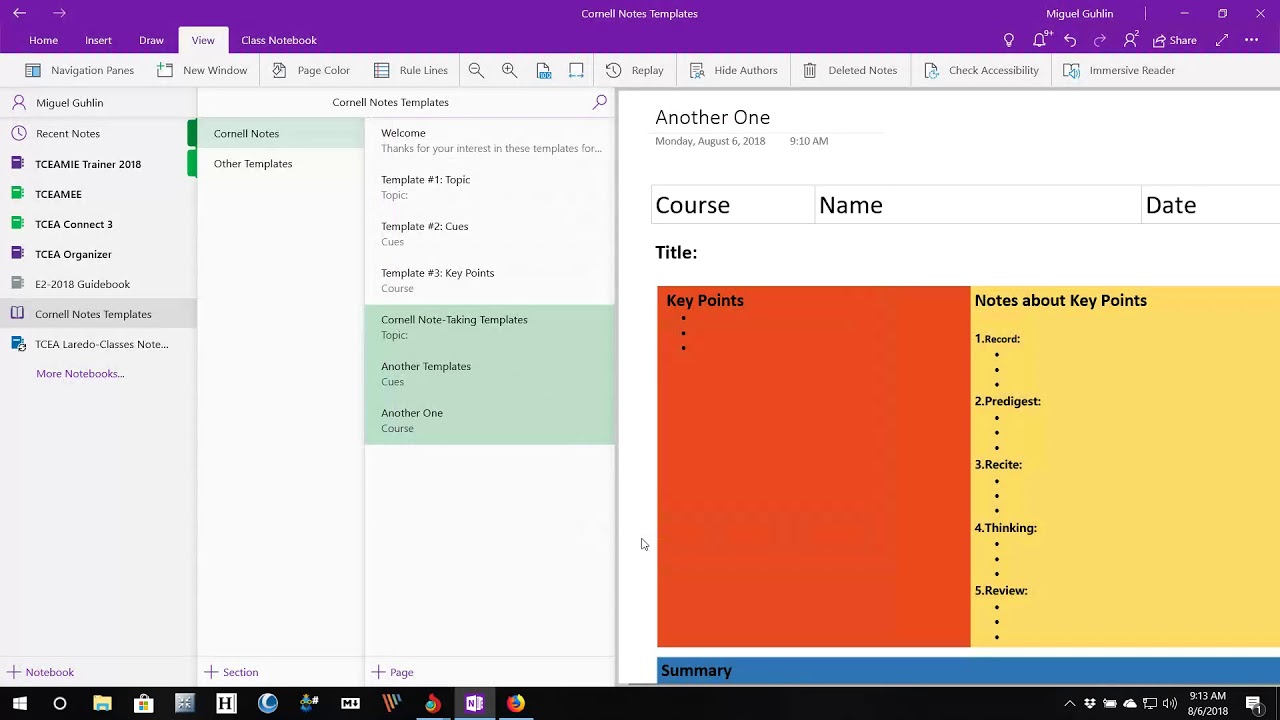
Task: Open the Welcome page
Action: [x=490, y=140]
